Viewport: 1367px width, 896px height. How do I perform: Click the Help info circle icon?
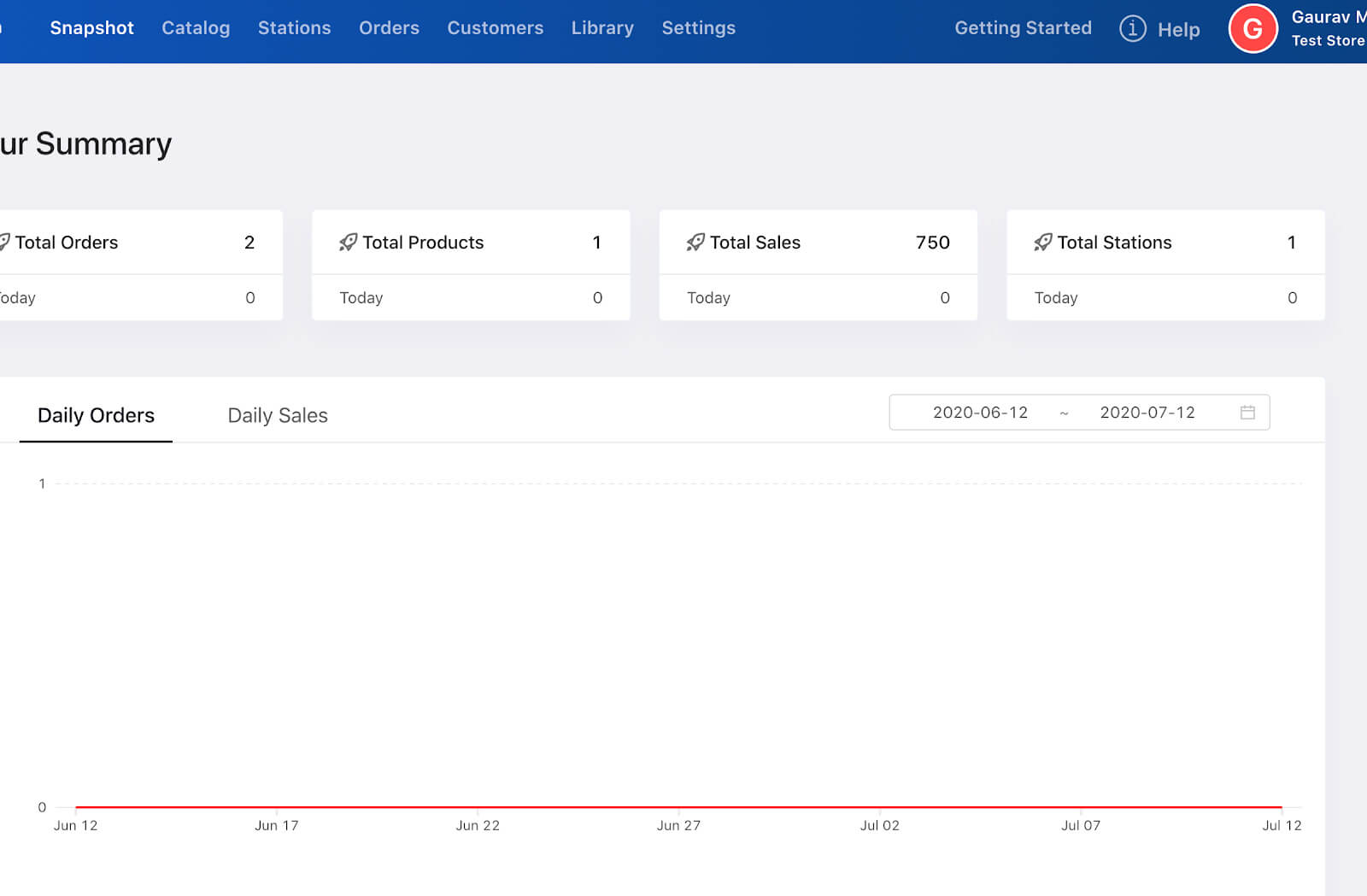point(1133,28)
